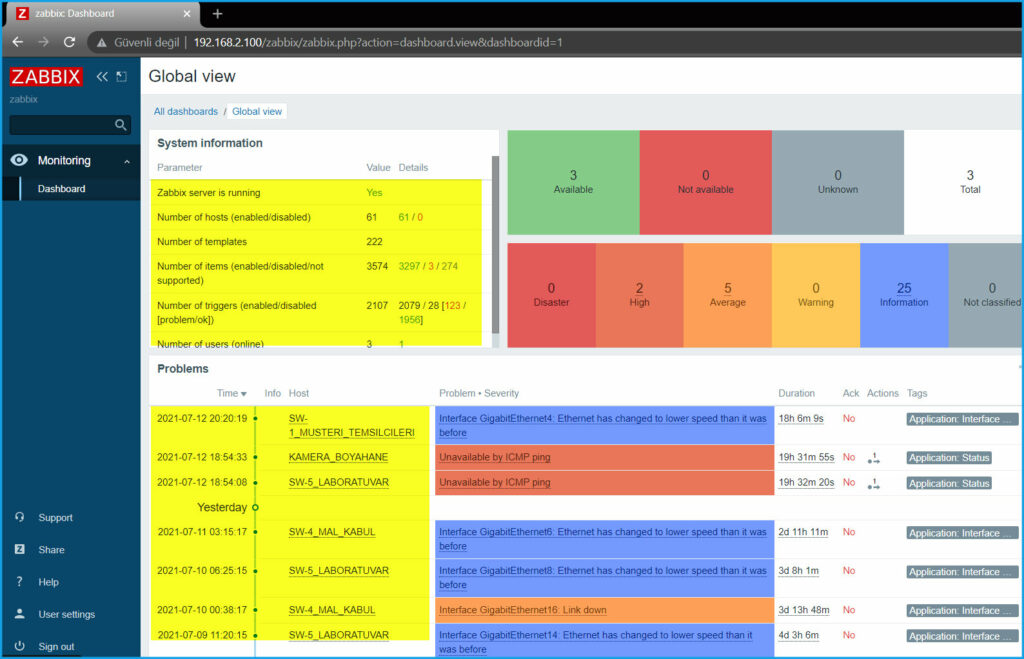
Task: Open a new browser tab with plus
Action: coord(217,14)
